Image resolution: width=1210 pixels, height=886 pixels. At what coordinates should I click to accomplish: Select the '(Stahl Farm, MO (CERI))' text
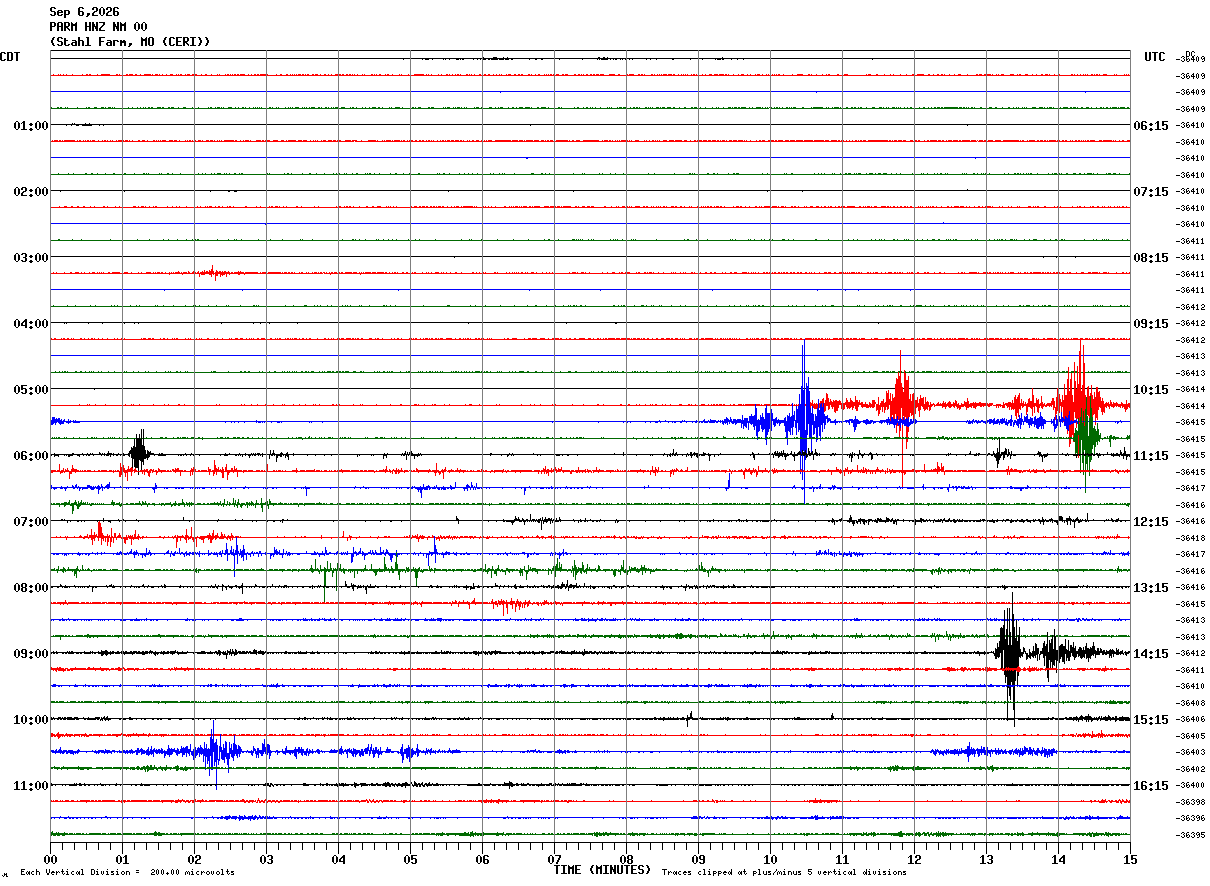130,42
